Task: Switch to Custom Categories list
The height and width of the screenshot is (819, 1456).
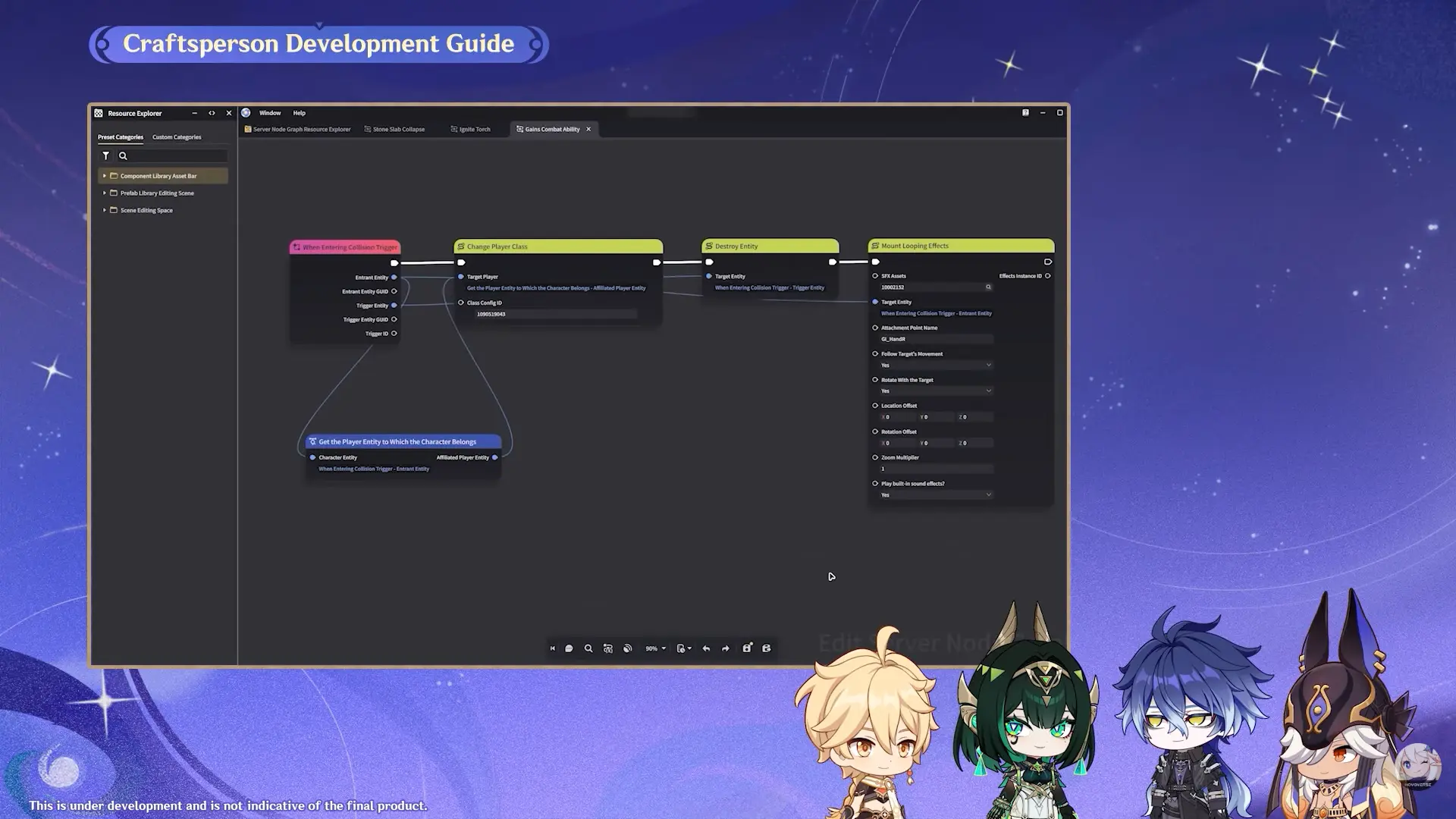Action: point(177,137)
